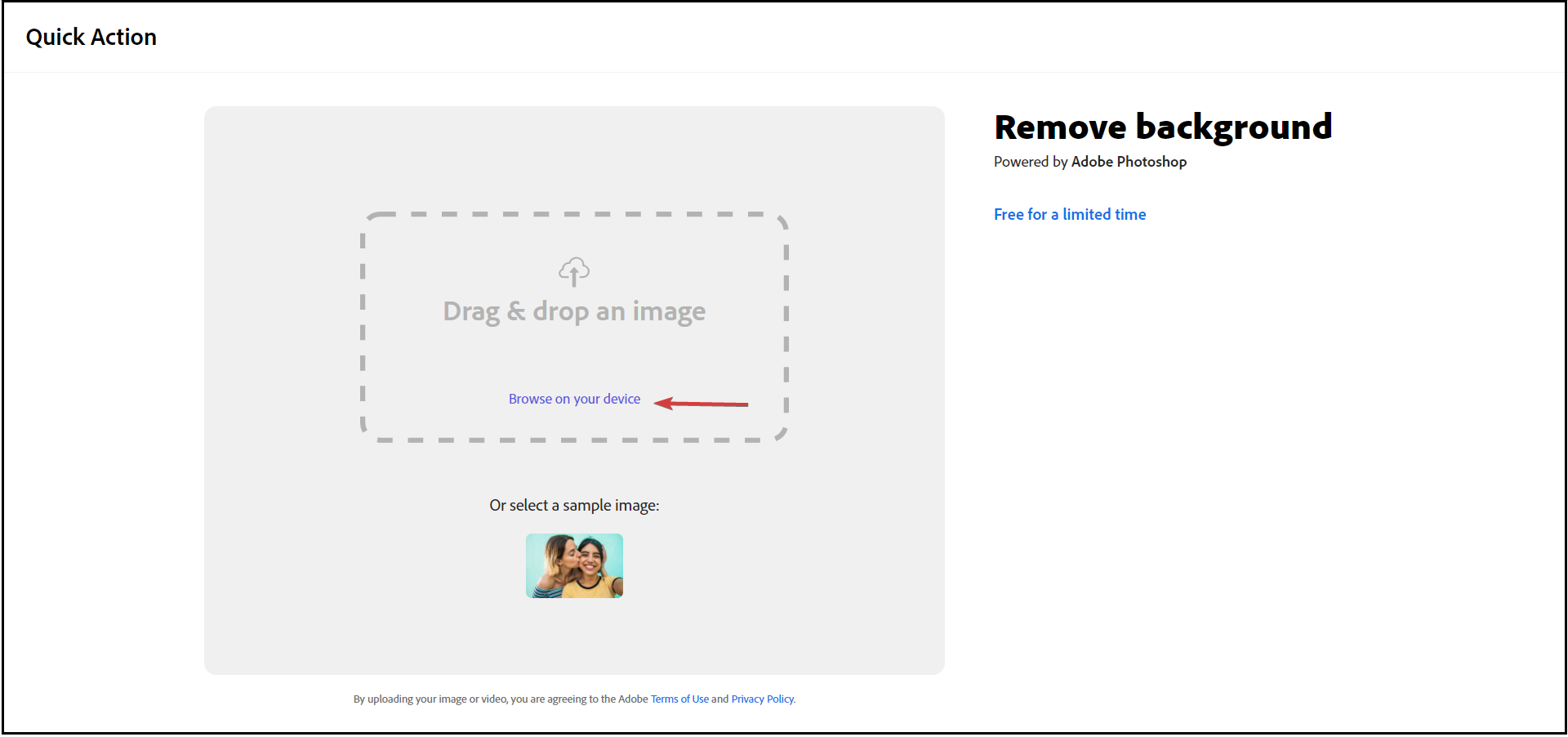The height and width of the screenshot is (737, 1568).
Task: Click the Free for a limited time link
Action: (1070, 214)
